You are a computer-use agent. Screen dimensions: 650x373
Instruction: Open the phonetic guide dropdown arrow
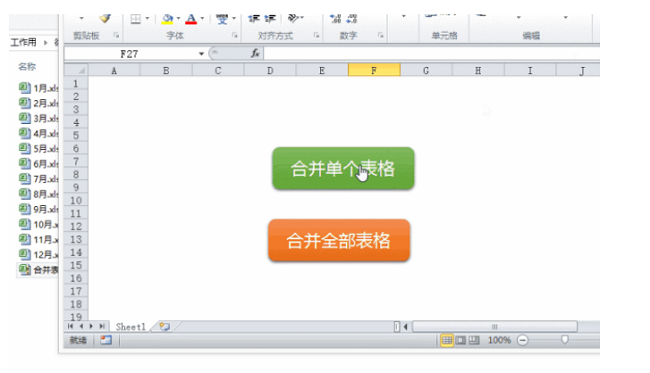tap(234, 18)
